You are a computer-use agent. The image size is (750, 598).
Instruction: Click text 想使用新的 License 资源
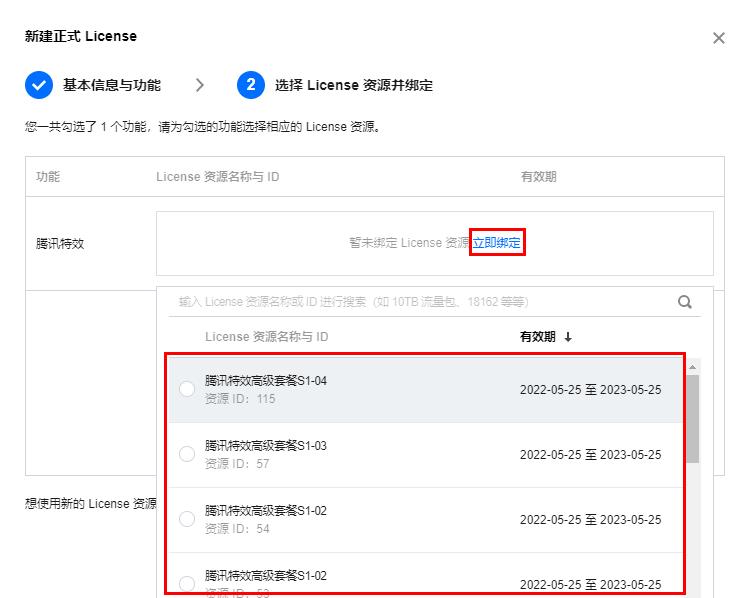90,503
